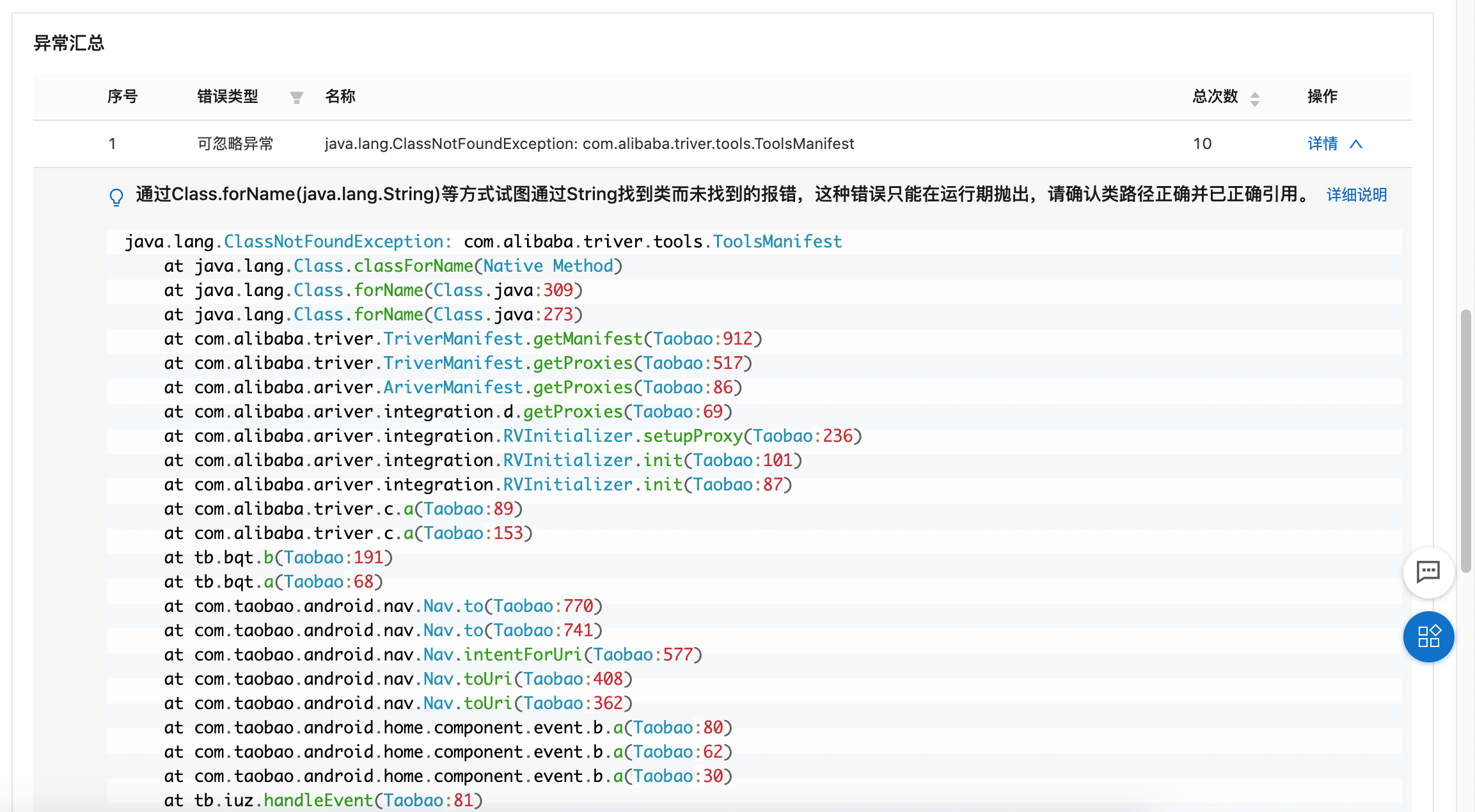Collapse the details chevron in row 1

(1355, 144)
